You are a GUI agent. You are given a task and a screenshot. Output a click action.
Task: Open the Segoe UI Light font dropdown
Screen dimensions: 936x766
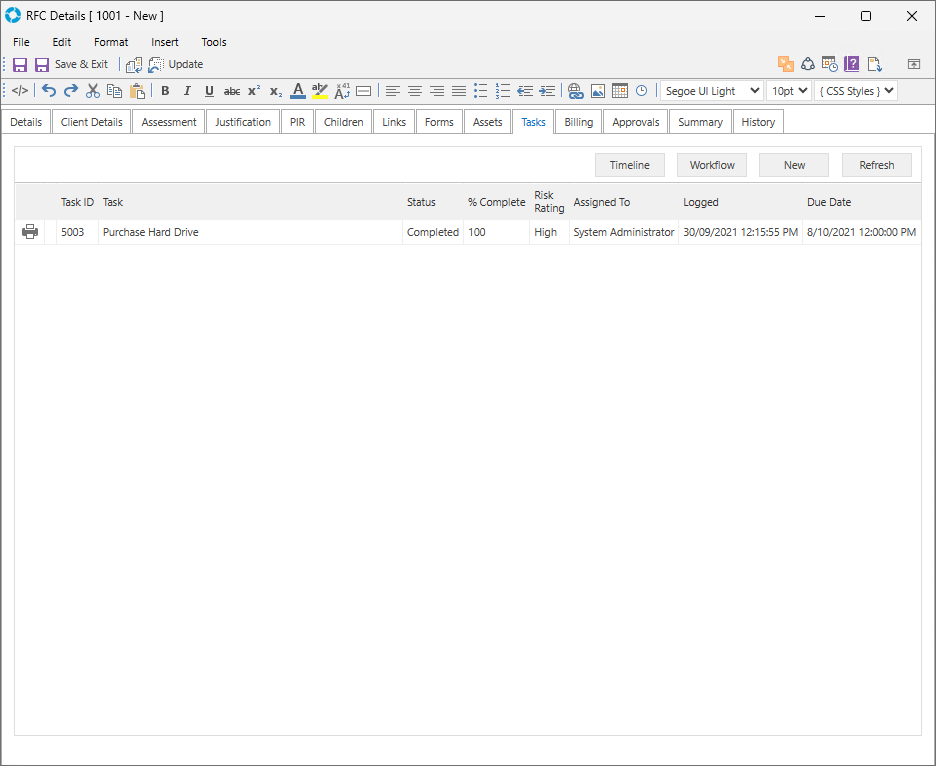[x=711, y=91]
